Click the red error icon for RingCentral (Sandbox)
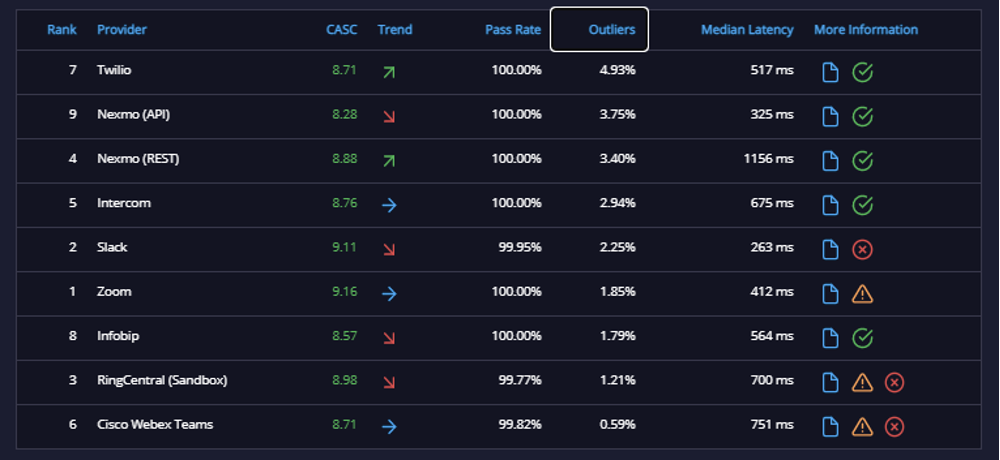The width and height of the screenshot is (1000, 460). (x=894, y=382)
